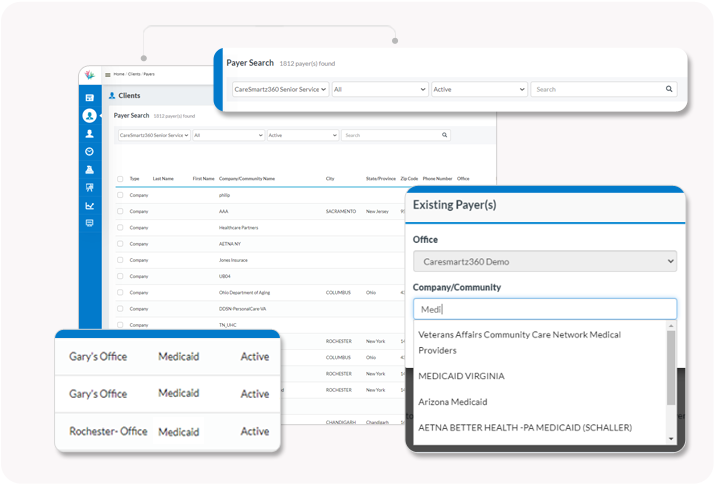The width and height of the screenshot is (714, 485).
Task: Sort by the City column header
Action: coord(330,179)
